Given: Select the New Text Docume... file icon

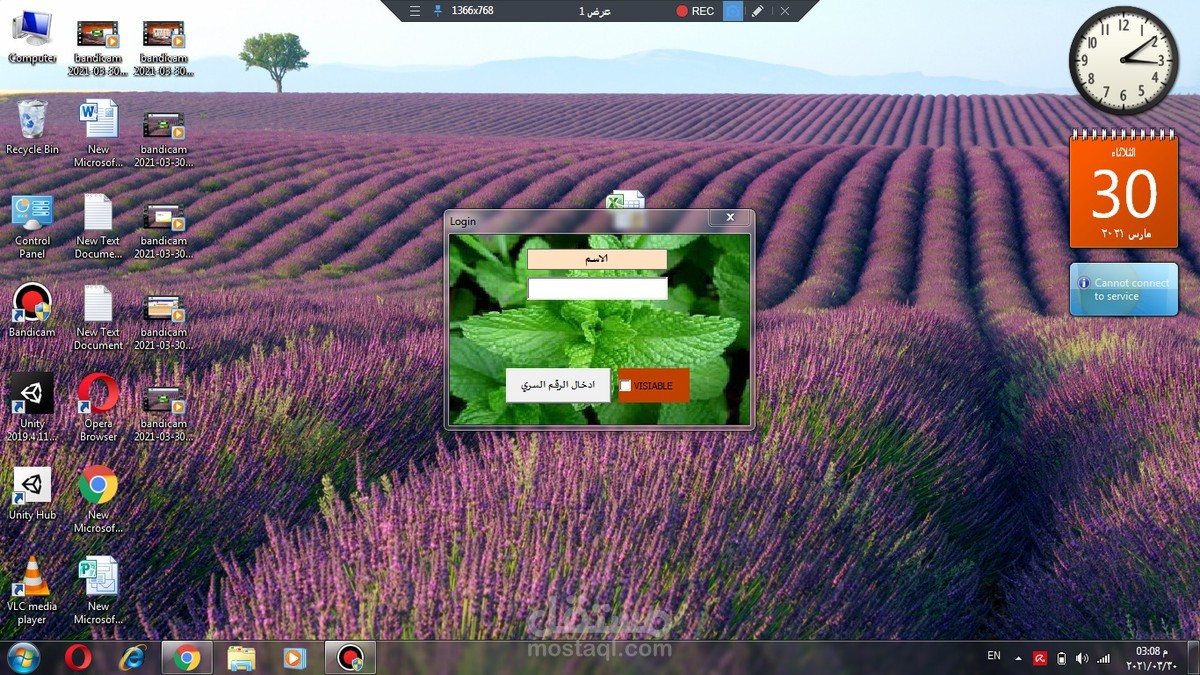Looking at the screenshot, I should (98, 226).
